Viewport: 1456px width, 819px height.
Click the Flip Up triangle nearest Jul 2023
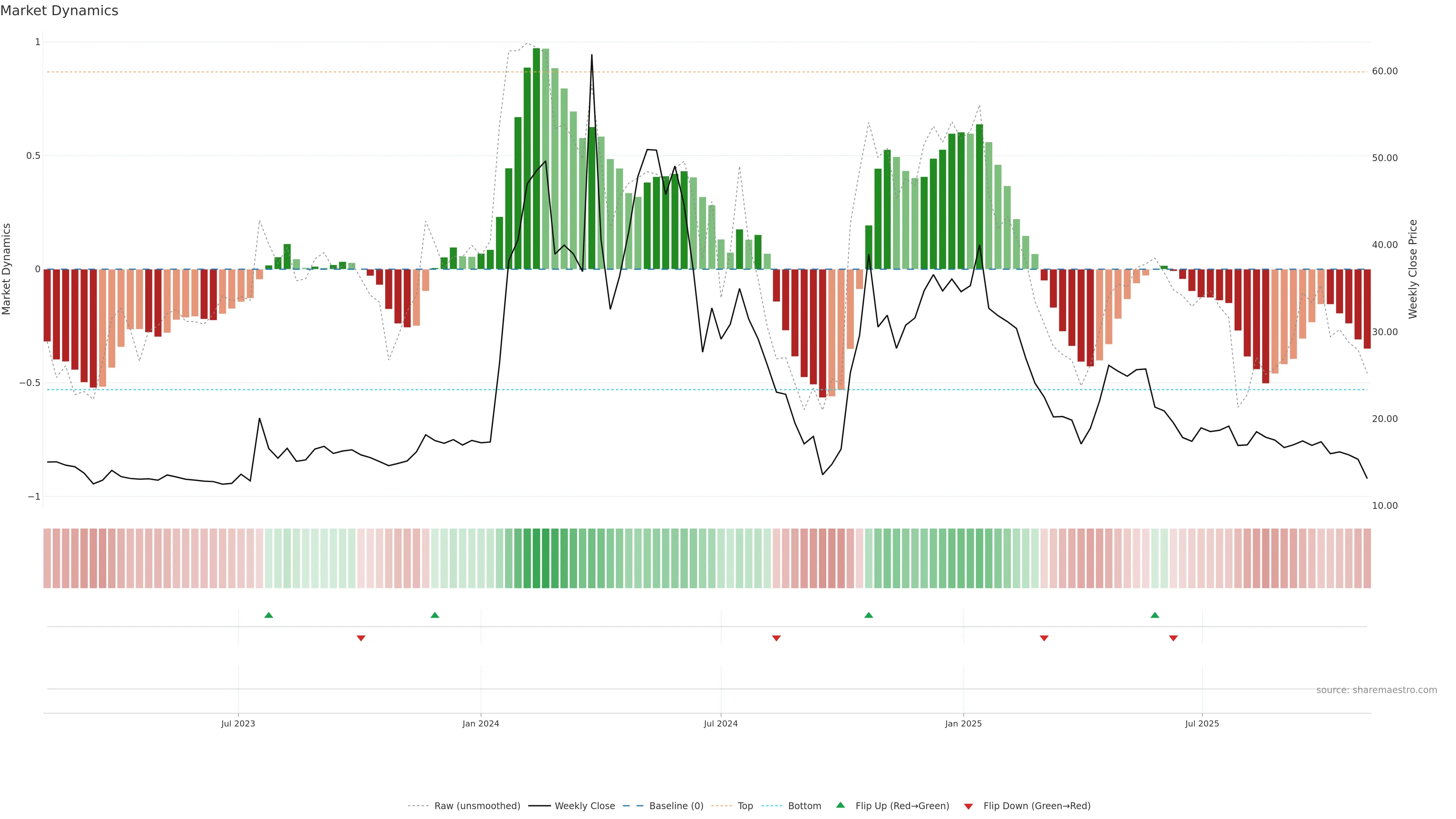coord(268,615)
